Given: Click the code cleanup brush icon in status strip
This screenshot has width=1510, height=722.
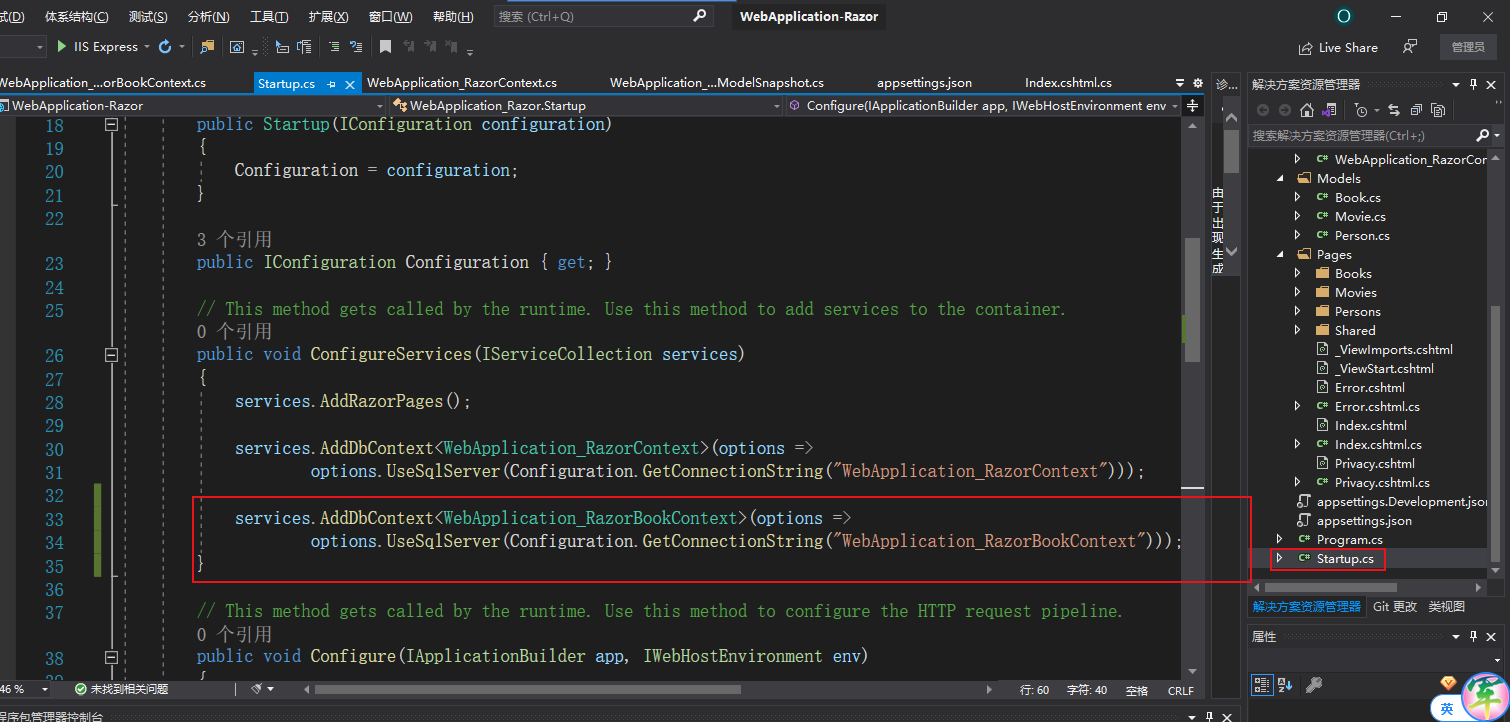Looking at the screenshot, I should click(x=257, y=689).
